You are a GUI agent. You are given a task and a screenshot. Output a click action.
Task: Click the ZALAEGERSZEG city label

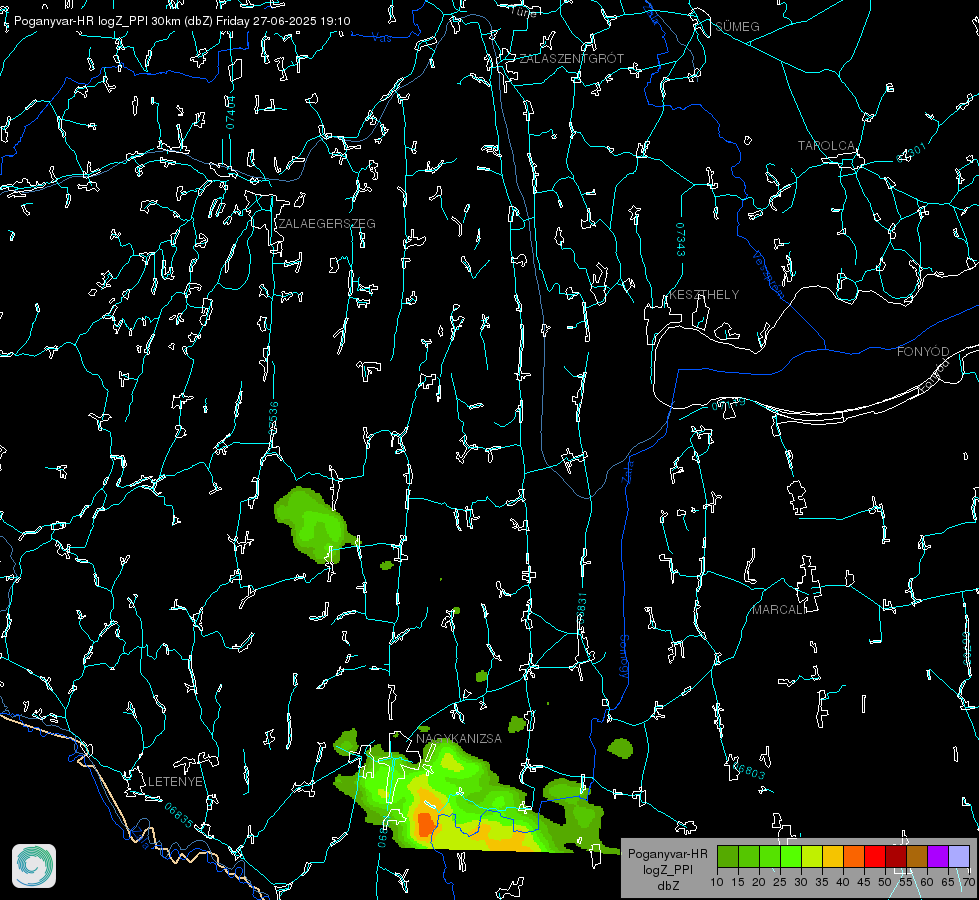point(327,224)
